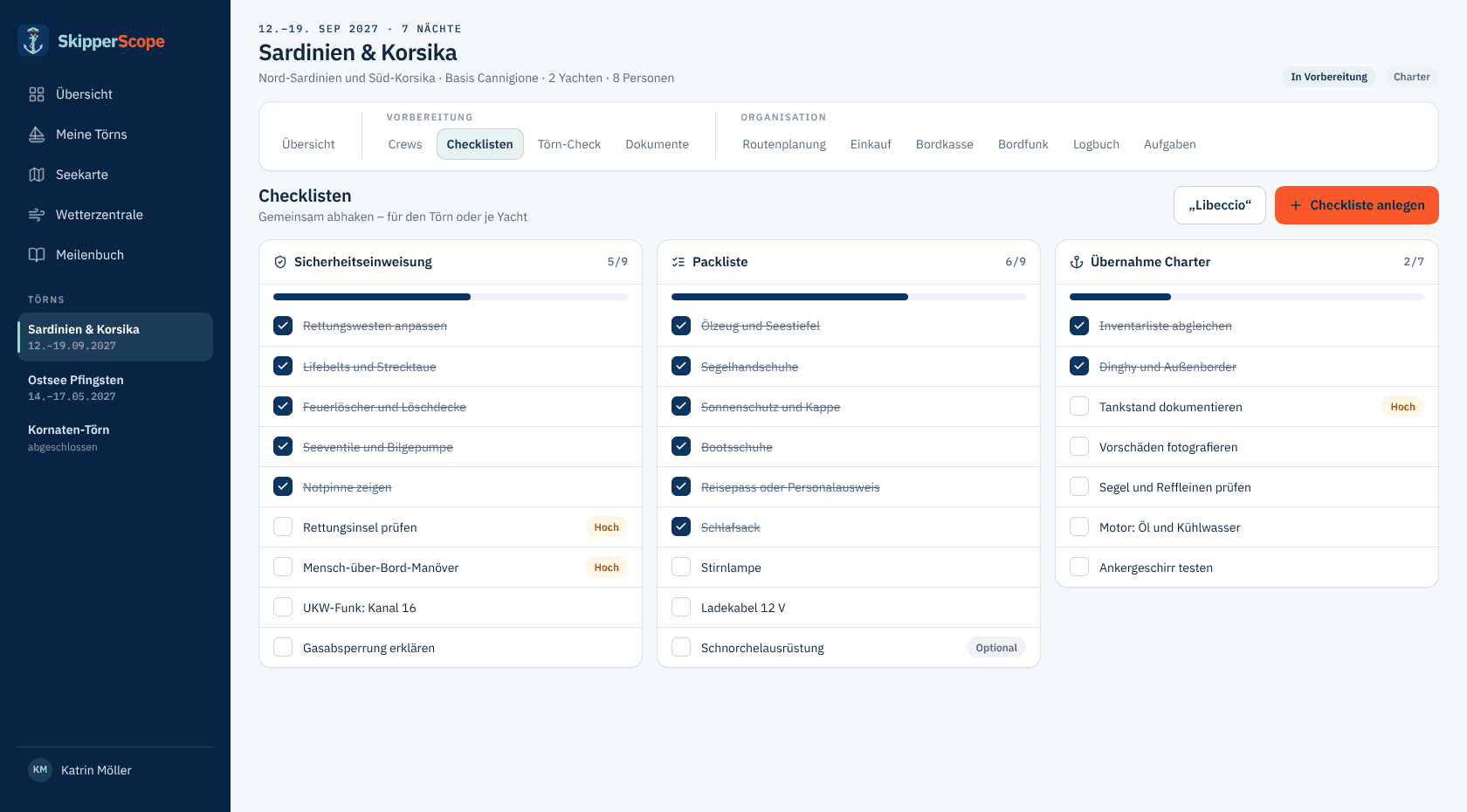The image size is (1467, 812).
Task: Check UKW-Funk: Kanal 16
Action: click(x=283, y=607)
